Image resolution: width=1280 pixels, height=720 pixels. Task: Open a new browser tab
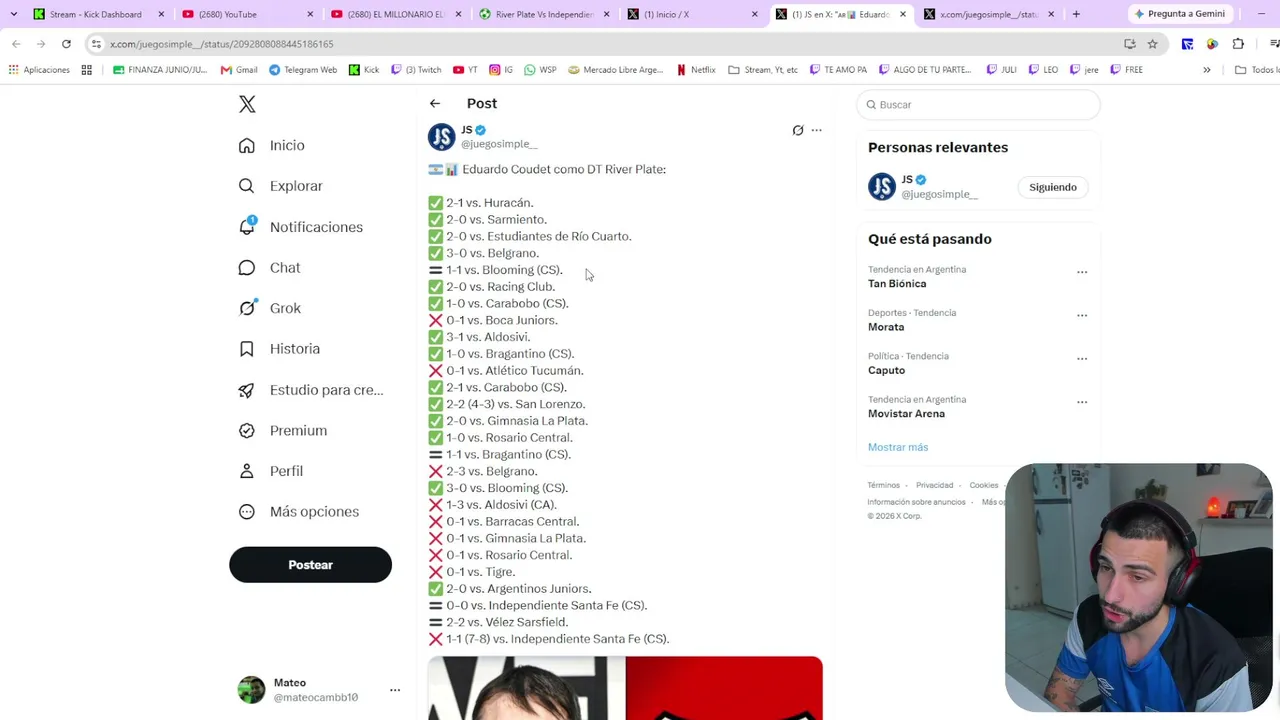pos(1076,14)
